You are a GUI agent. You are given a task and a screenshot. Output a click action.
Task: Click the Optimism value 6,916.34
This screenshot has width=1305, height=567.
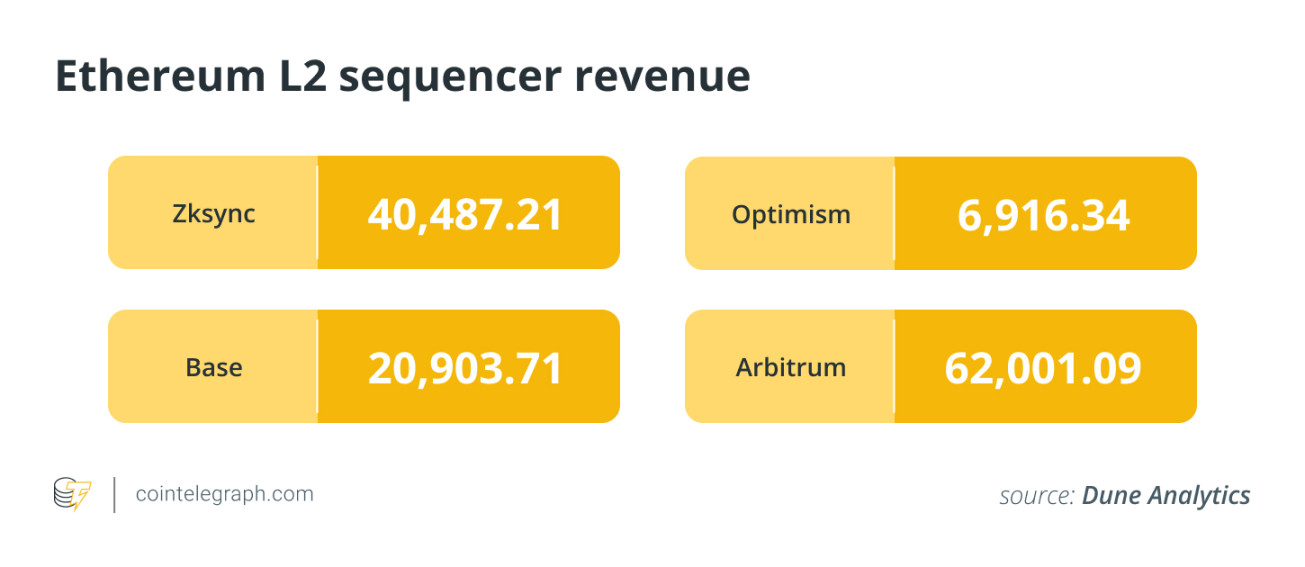pyautogui.click(x=1044, y=215)
